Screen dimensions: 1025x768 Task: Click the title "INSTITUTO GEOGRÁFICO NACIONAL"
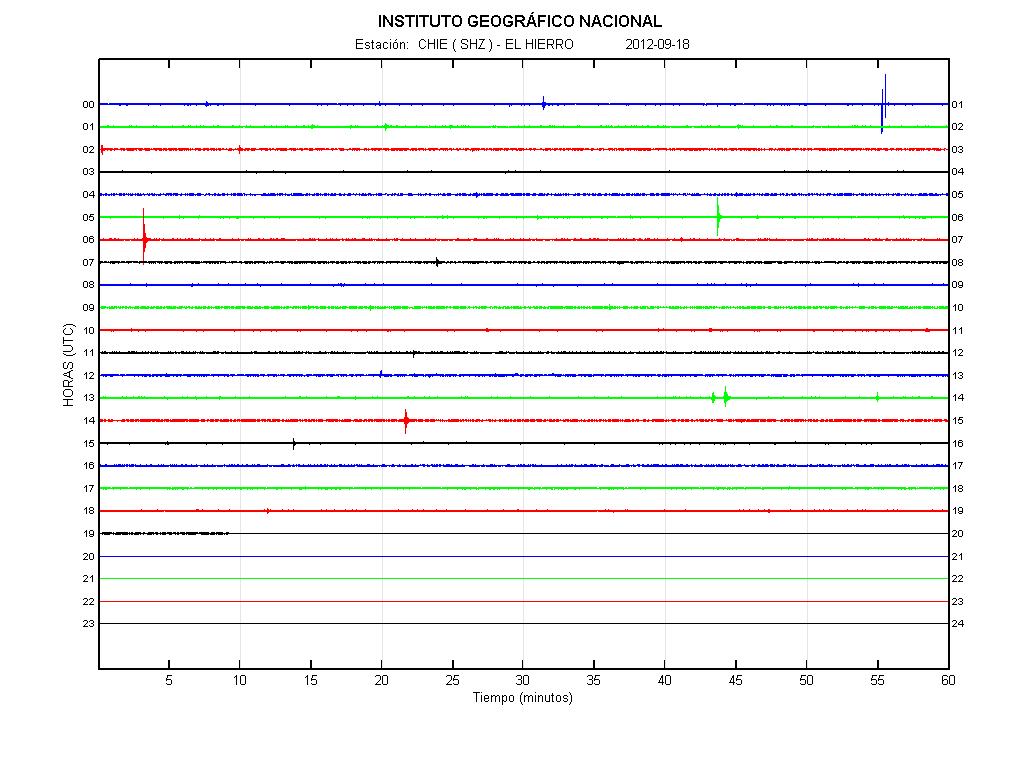coord(520,22)
